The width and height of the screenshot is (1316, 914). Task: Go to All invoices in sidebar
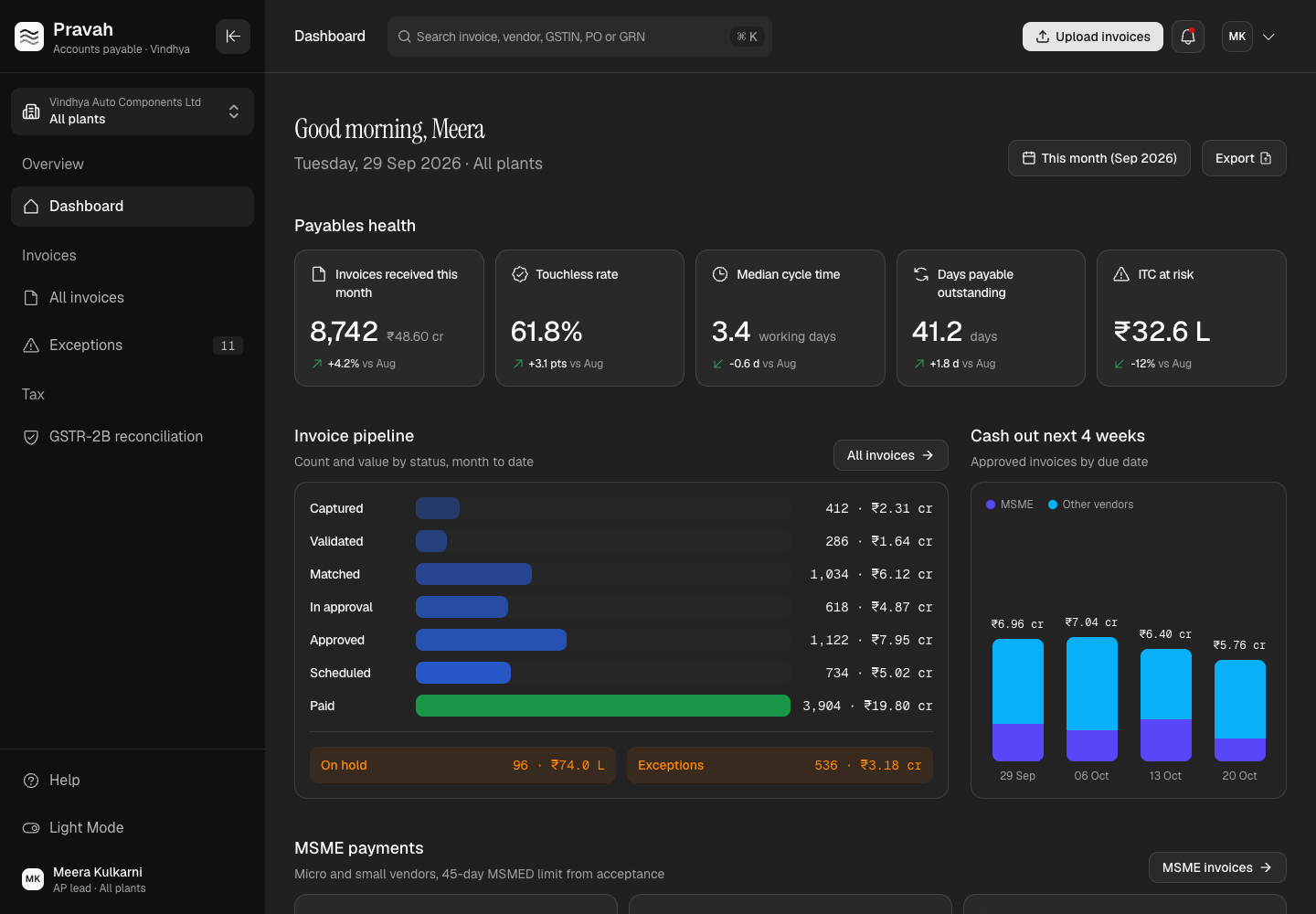tap(133, 298)
